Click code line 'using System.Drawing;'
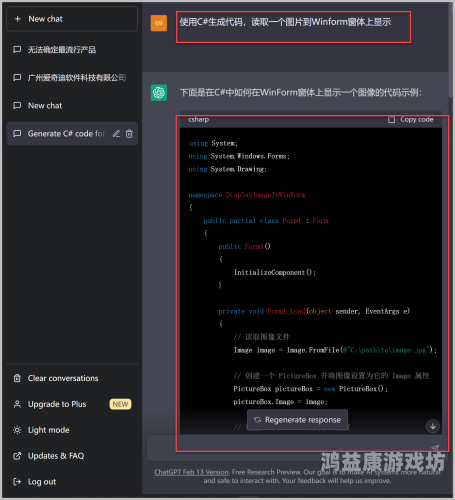455x500 pixels. [228, 169]
